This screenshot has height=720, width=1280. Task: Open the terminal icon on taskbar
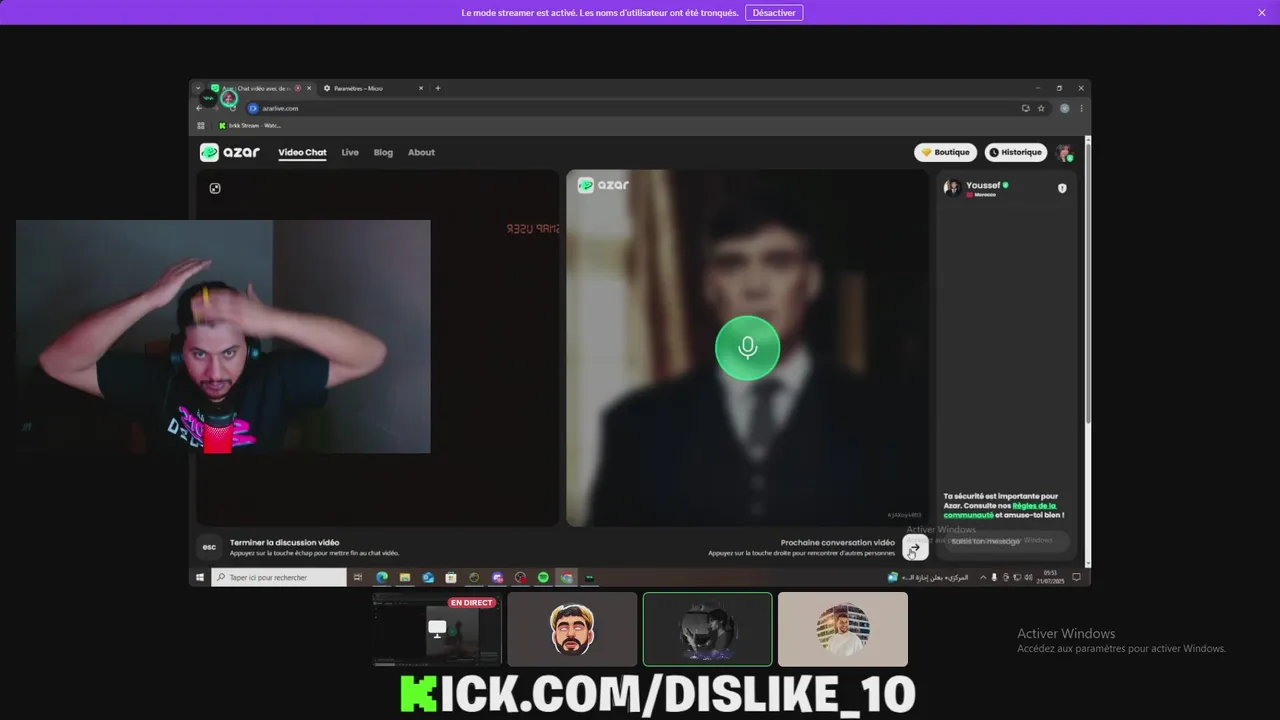tap(590, 577)
